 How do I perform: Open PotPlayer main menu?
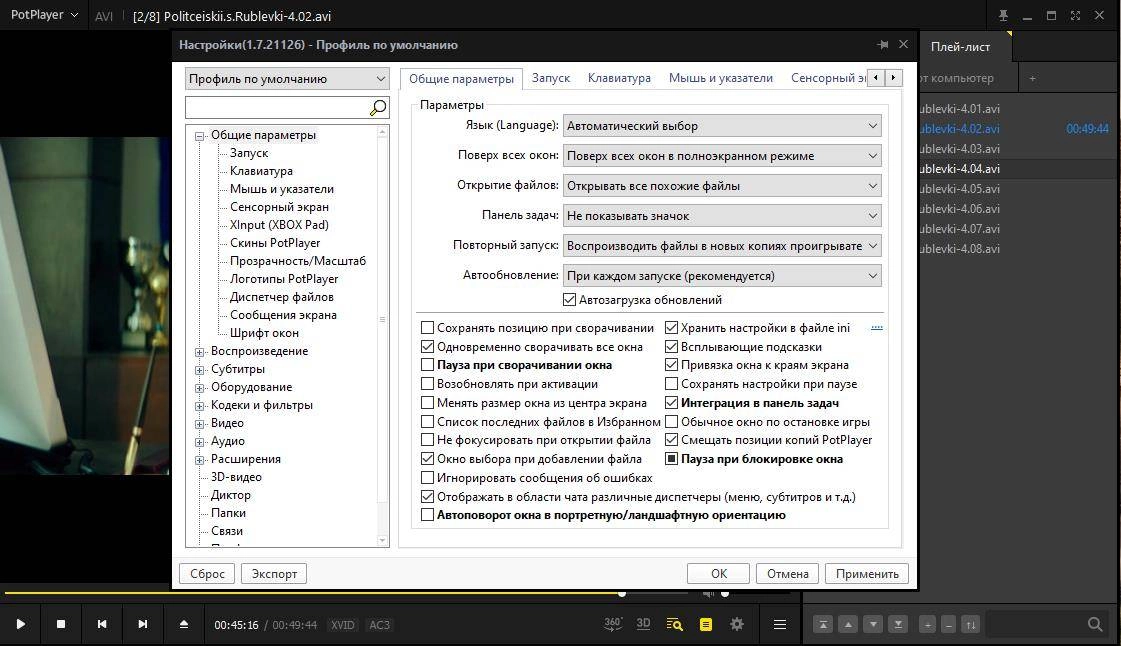(44, 15)
